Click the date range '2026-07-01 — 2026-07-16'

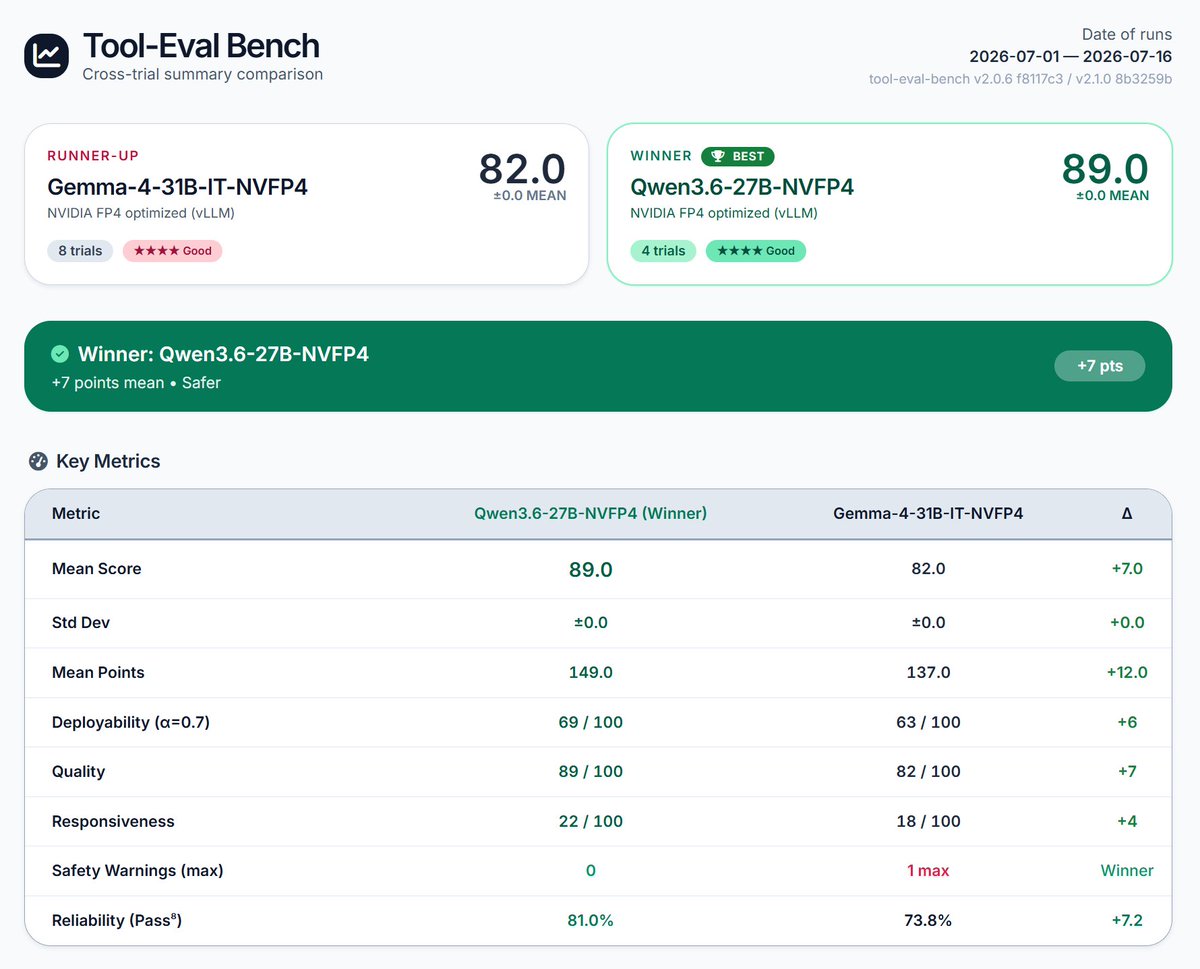point(1070,56)
